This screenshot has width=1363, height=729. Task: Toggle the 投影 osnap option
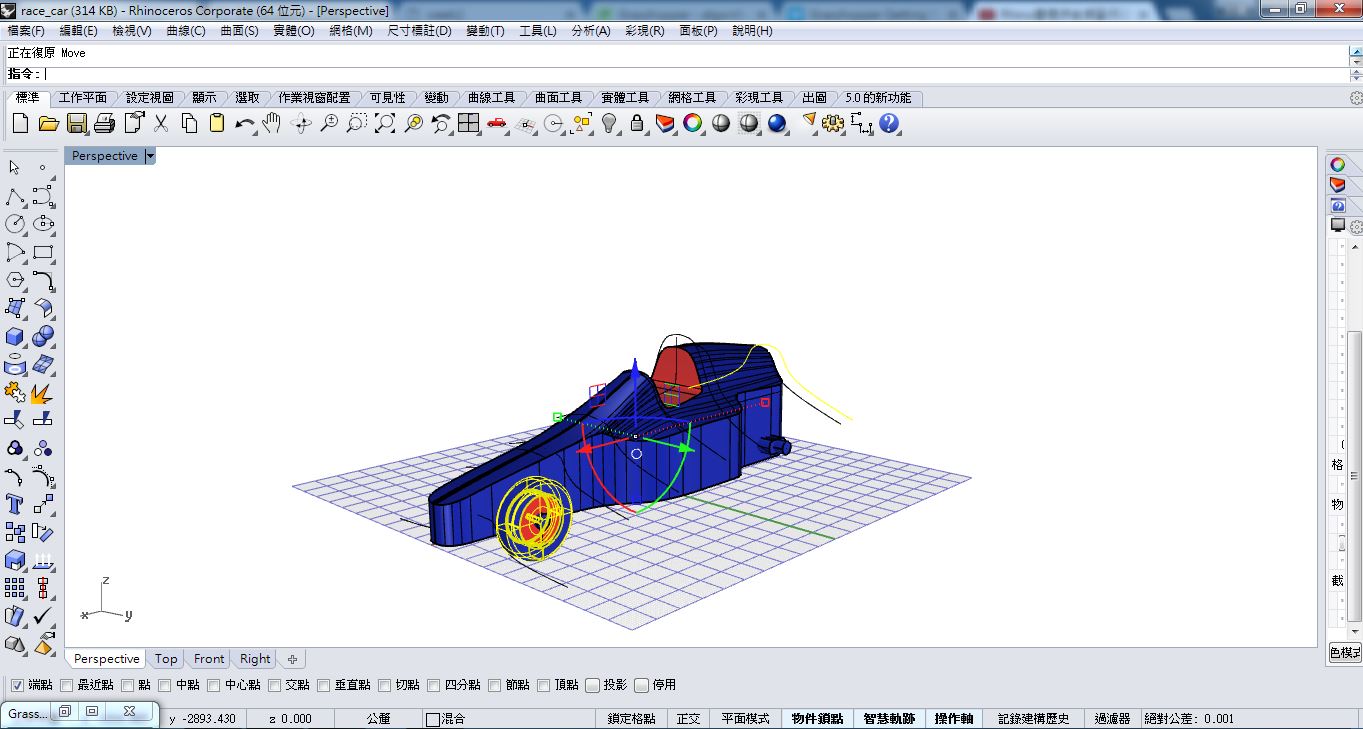(593, 685)
